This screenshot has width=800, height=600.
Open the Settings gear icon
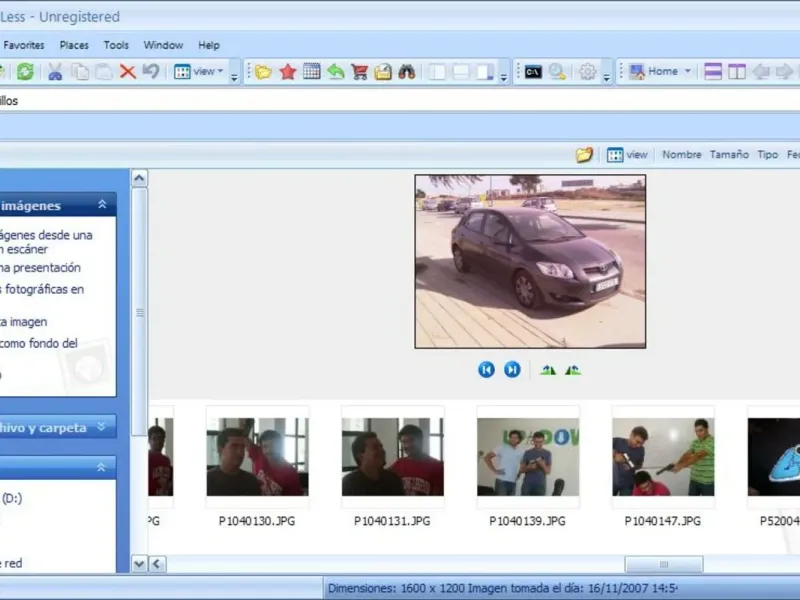coord(587,71)
